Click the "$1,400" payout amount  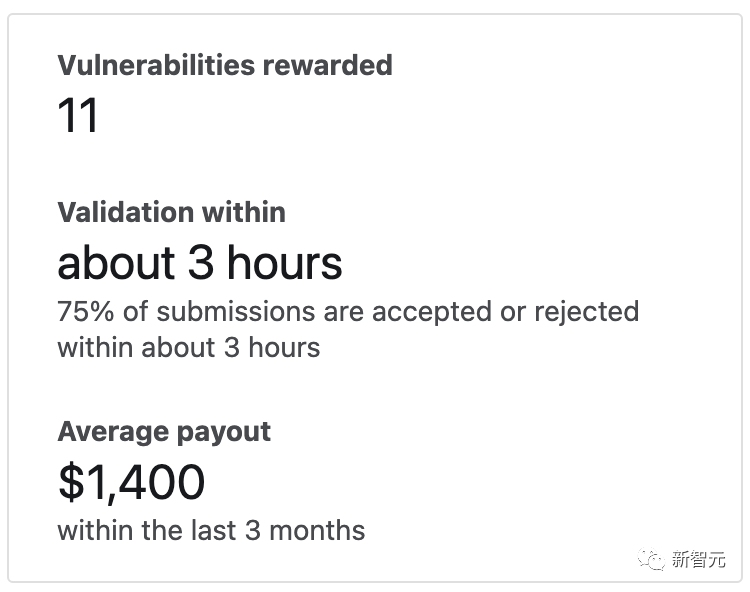(x=131, y=483)
